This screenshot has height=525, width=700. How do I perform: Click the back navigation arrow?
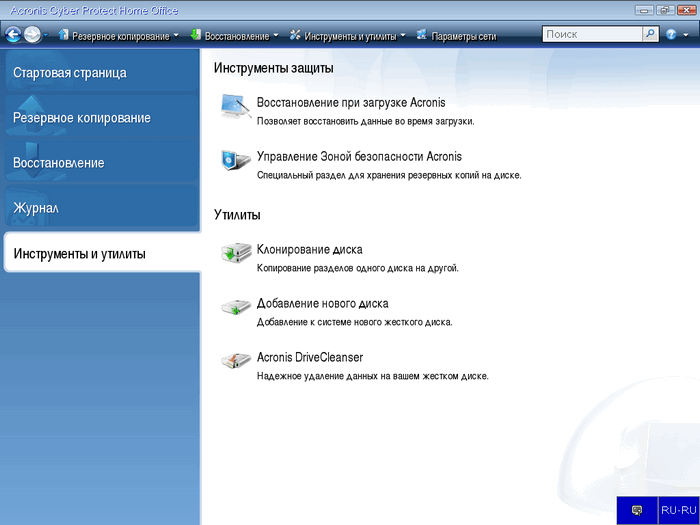[x=13, y=34]
